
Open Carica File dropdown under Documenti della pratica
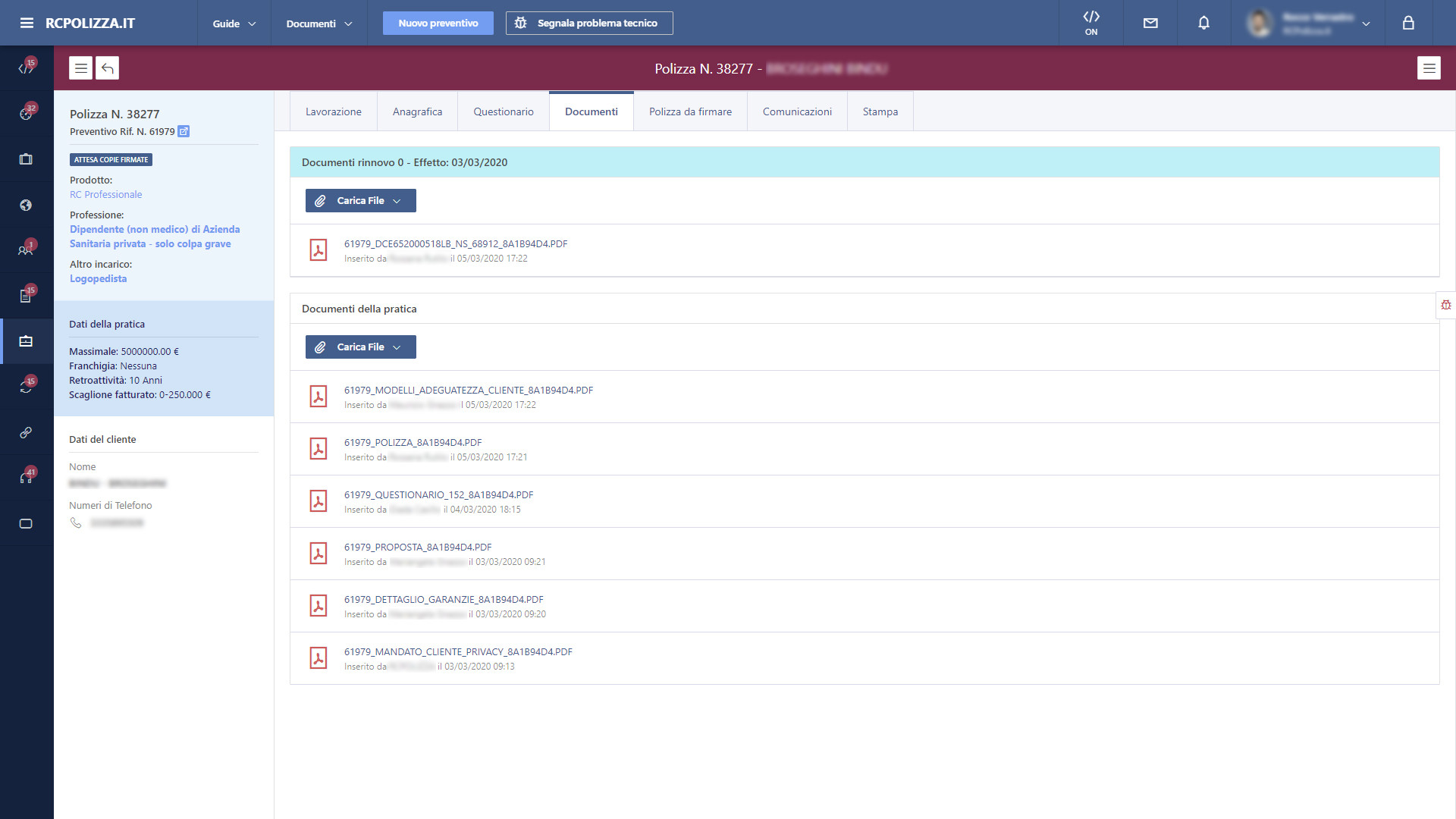tap(361, 347)
